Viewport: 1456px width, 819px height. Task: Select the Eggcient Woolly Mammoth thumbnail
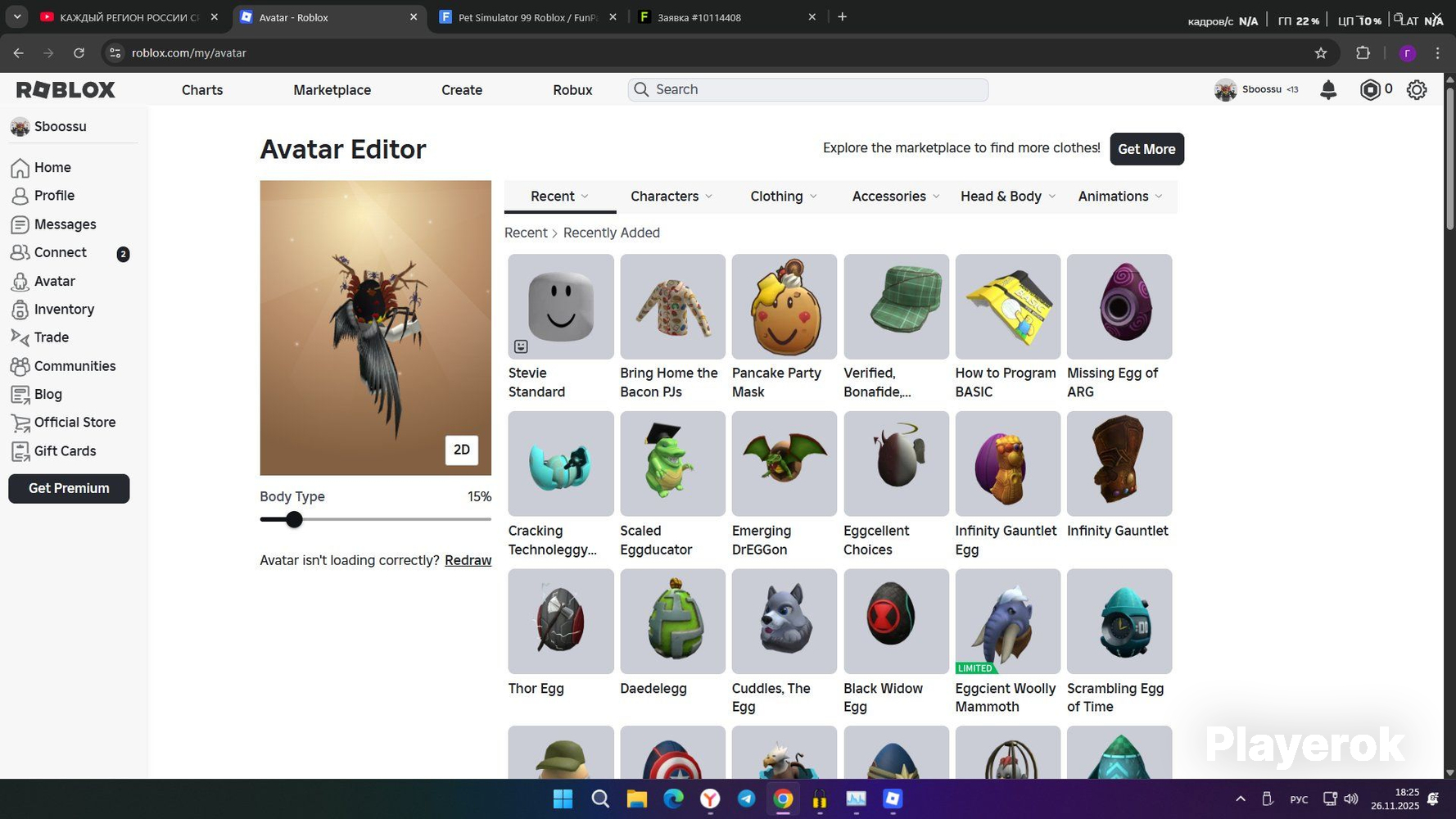1008,622
